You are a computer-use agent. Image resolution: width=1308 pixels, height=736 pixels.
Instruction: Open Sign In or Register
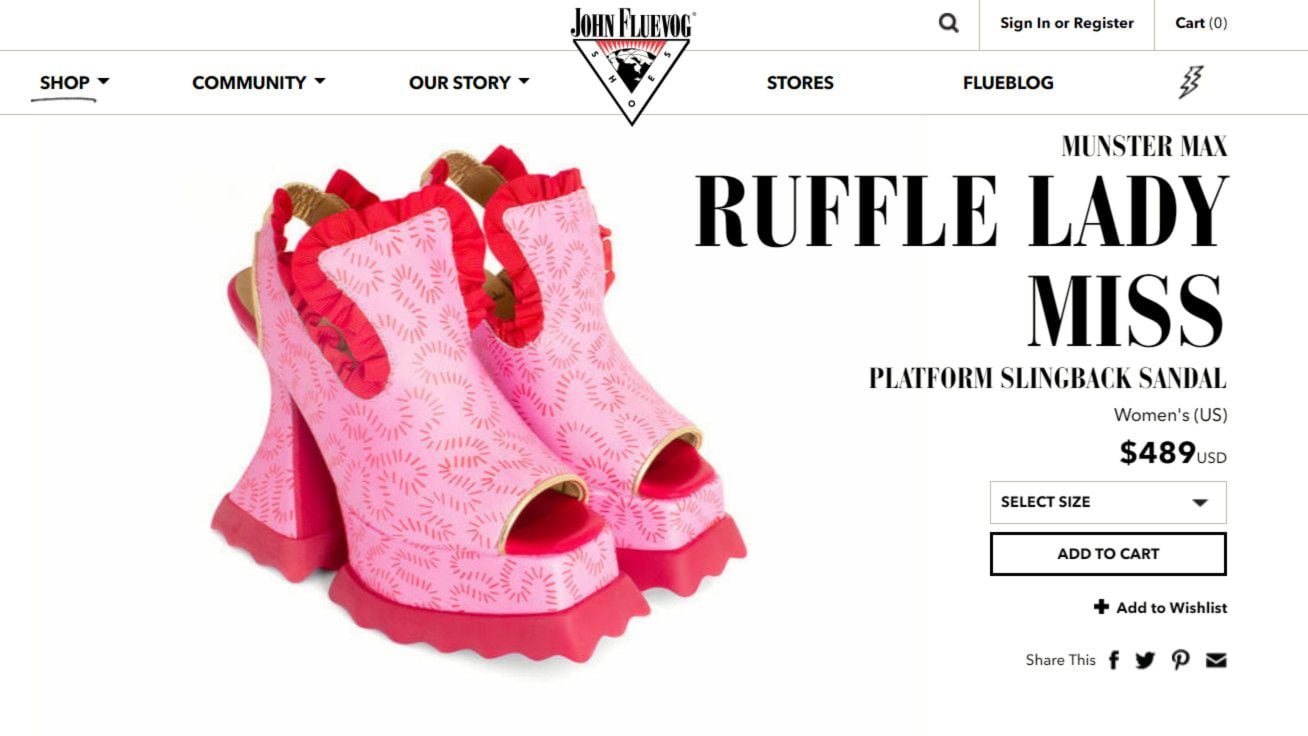click(1067, 23)
